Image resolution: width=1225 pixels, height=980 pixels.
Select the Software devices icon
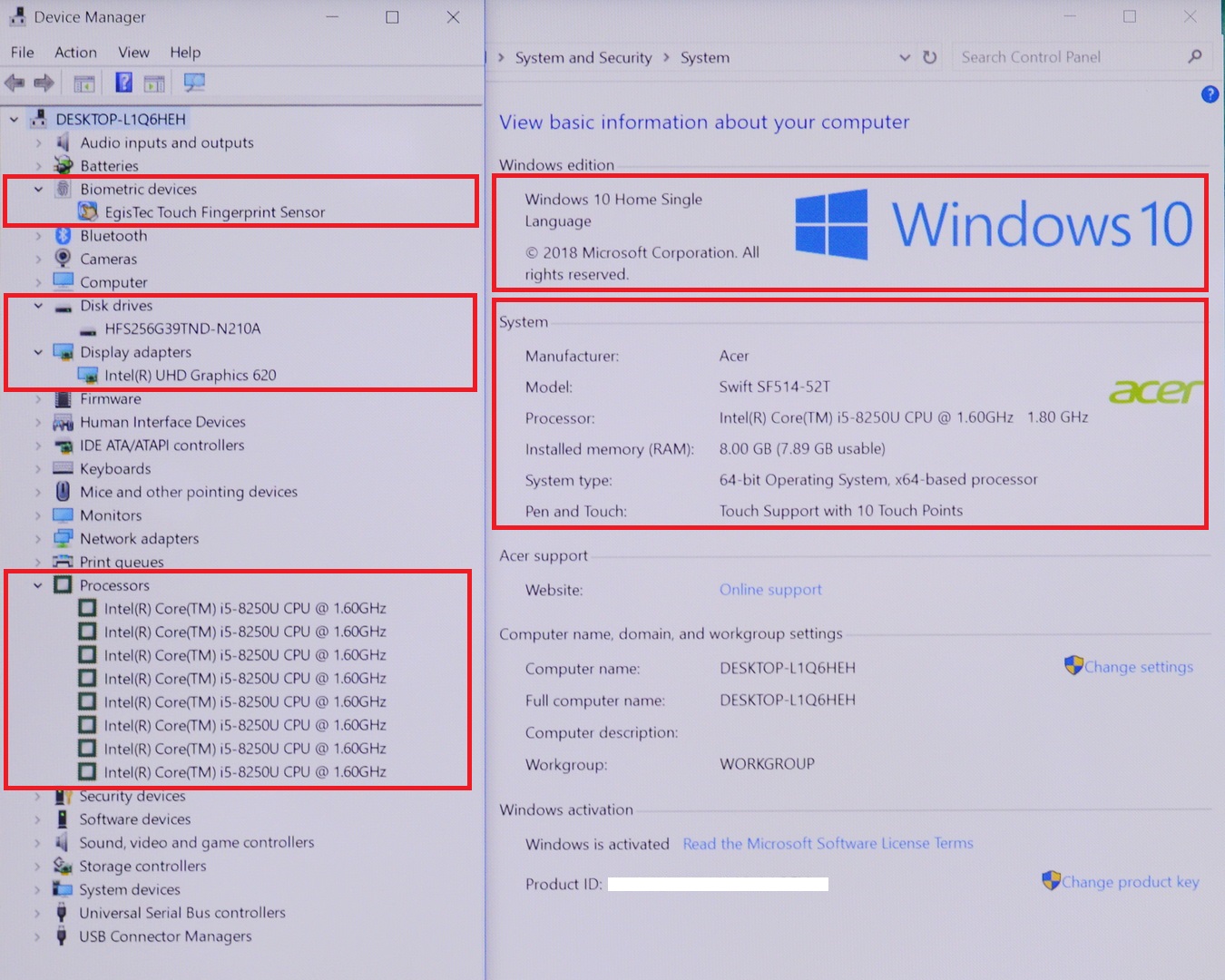click(x=62, y=819)
